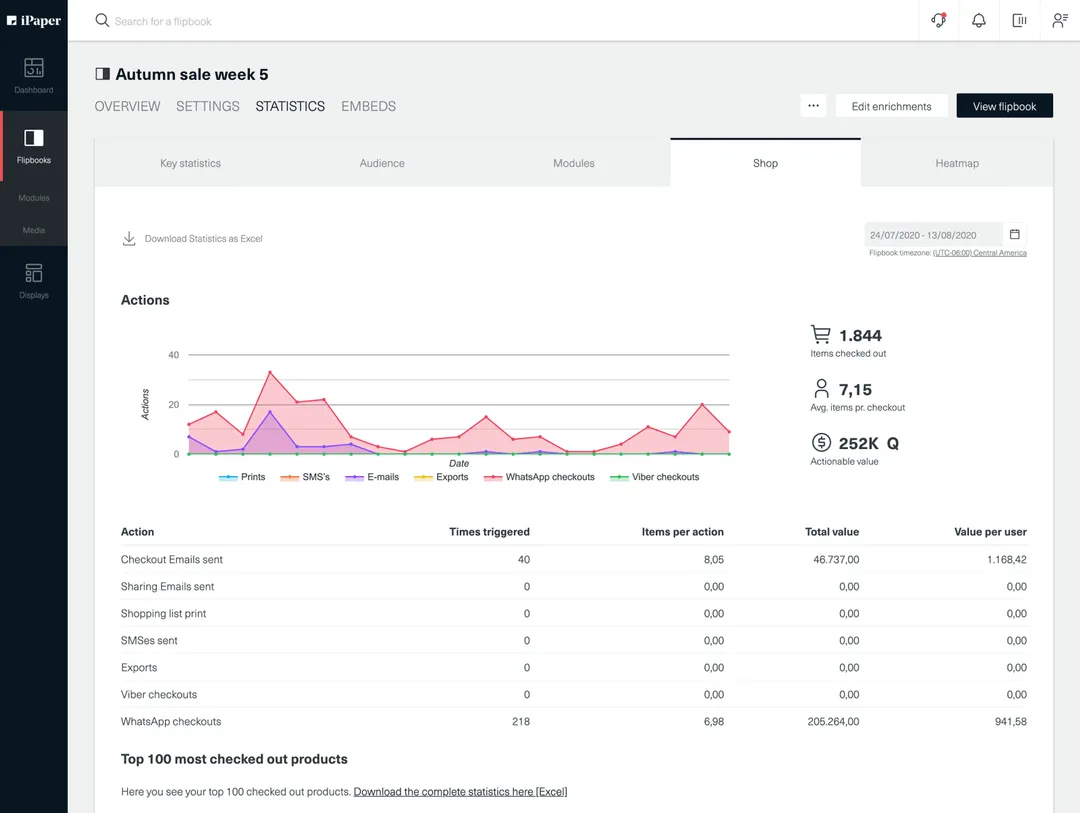Click the flipbook stats icon next to notifications
Screen dimensions: 1080x813
click(1018, 20)
